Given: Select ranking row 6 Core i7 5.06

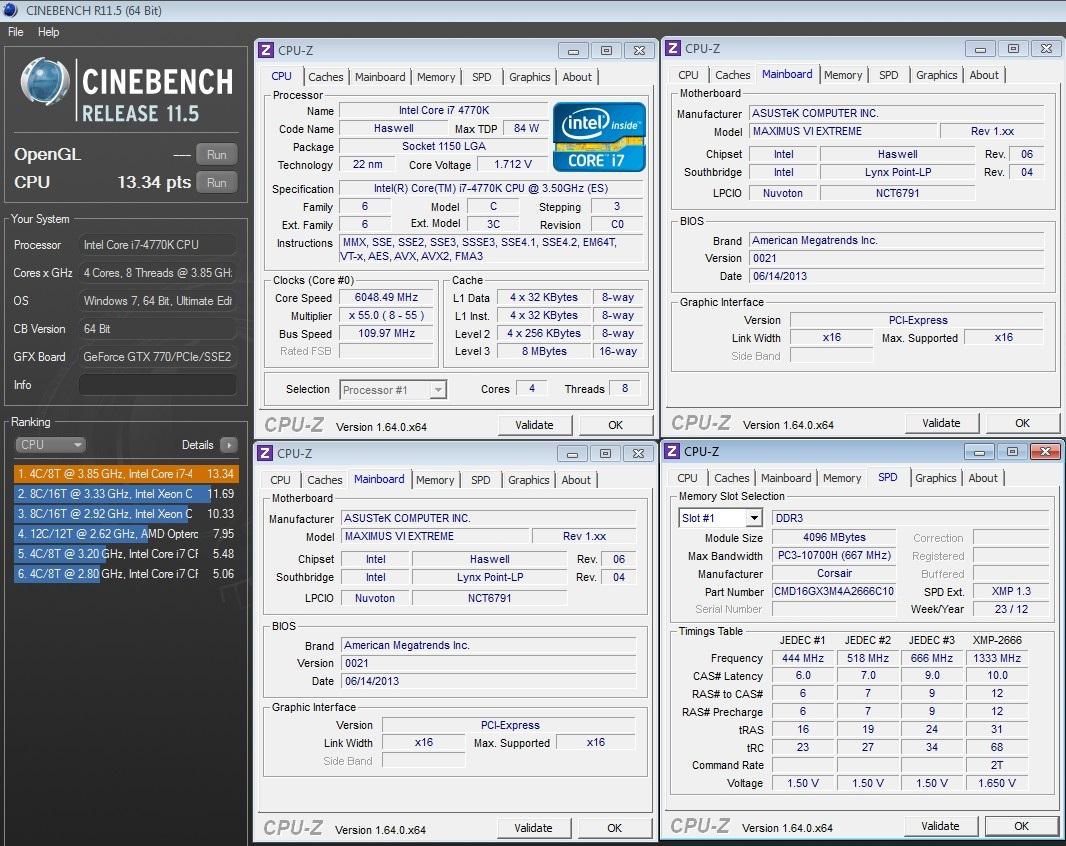Looking at the screenshot, I should click(126, 574).
